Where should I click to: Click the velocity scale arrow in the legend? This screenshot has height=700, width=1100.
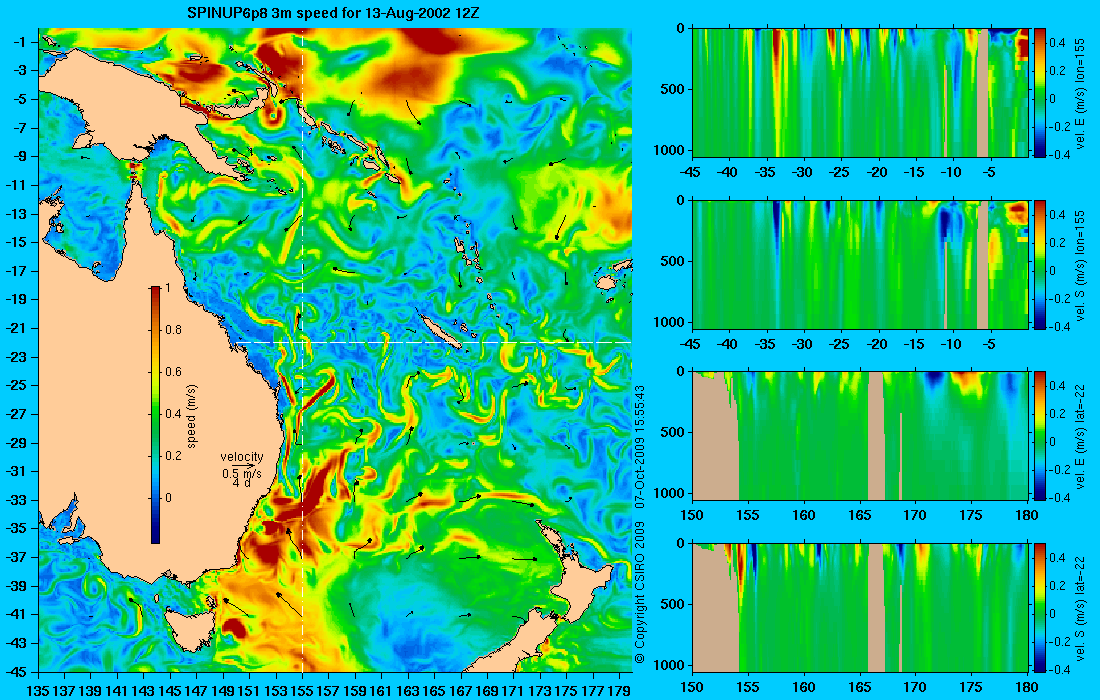click(x=243, y=466)
